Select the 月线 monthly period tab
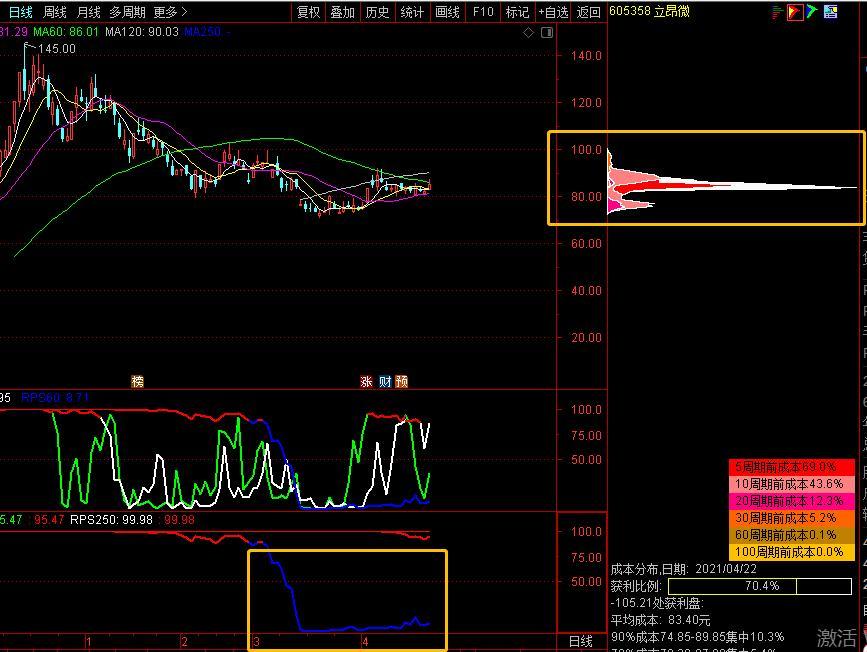 pos(88,12)
